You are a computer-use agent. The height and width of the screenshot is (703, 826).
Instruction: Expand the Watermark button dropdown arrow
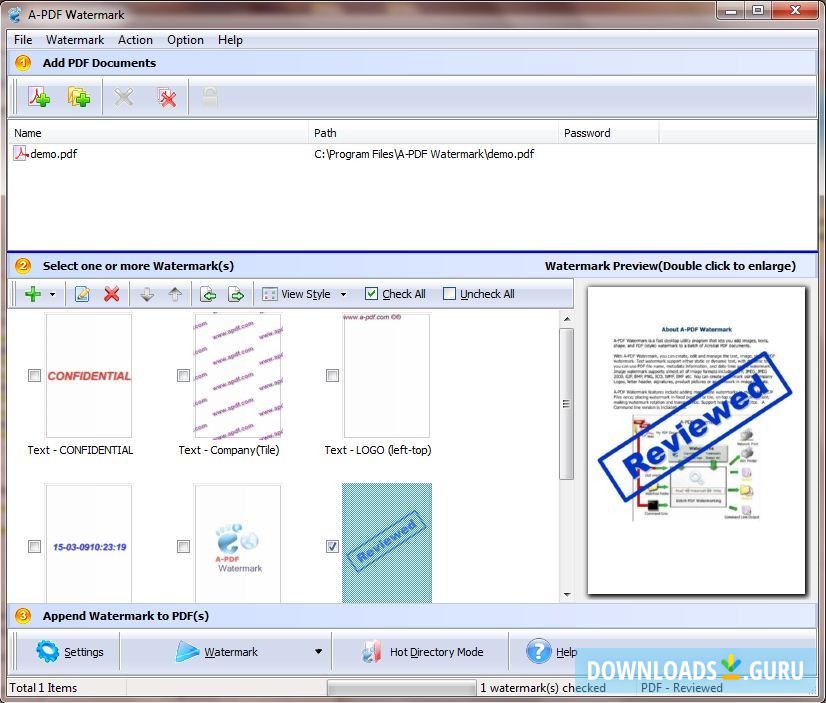(x=318, y=652)
